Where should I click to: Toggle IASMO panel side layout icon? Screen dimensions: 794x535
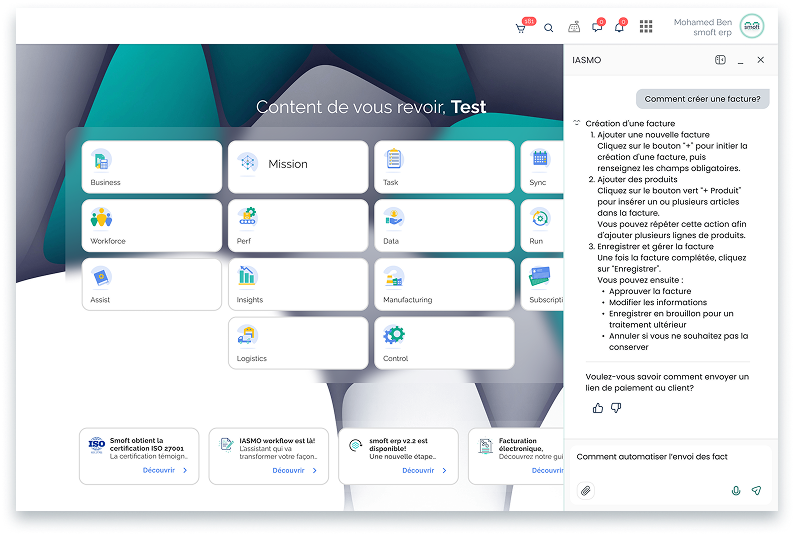point(720,60)
